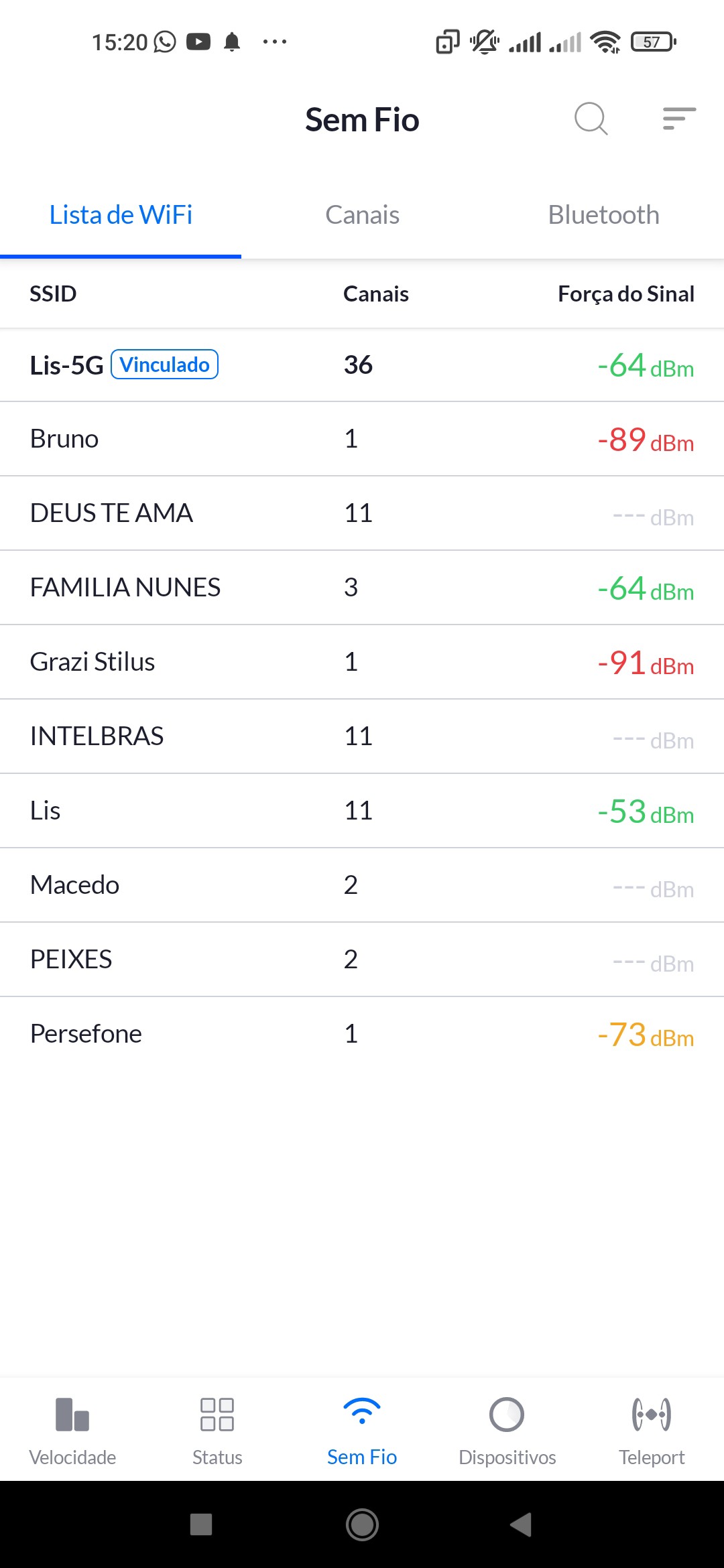The height and width of the screenshot is (1568, 724).
Task: Sort by Força do Sinal header
Action: click(x=625, y=293)
